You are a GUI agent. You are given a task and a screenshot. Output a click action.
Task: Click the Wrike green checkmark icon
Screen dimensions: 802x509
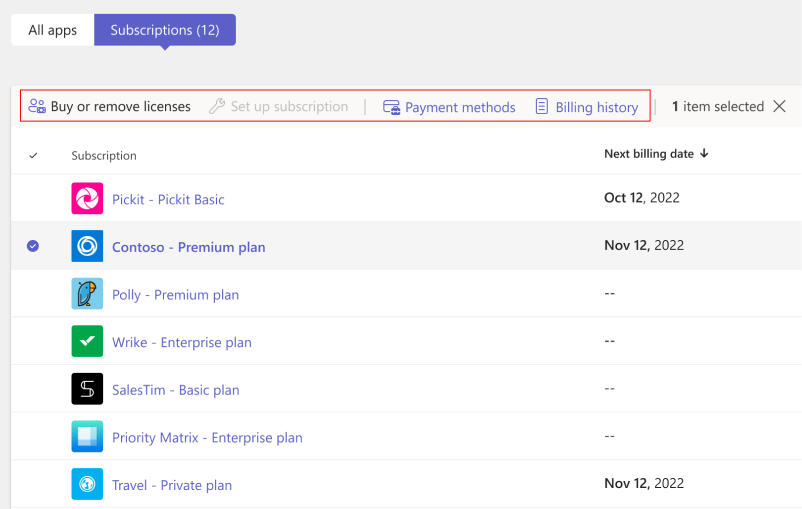(87, 342)
